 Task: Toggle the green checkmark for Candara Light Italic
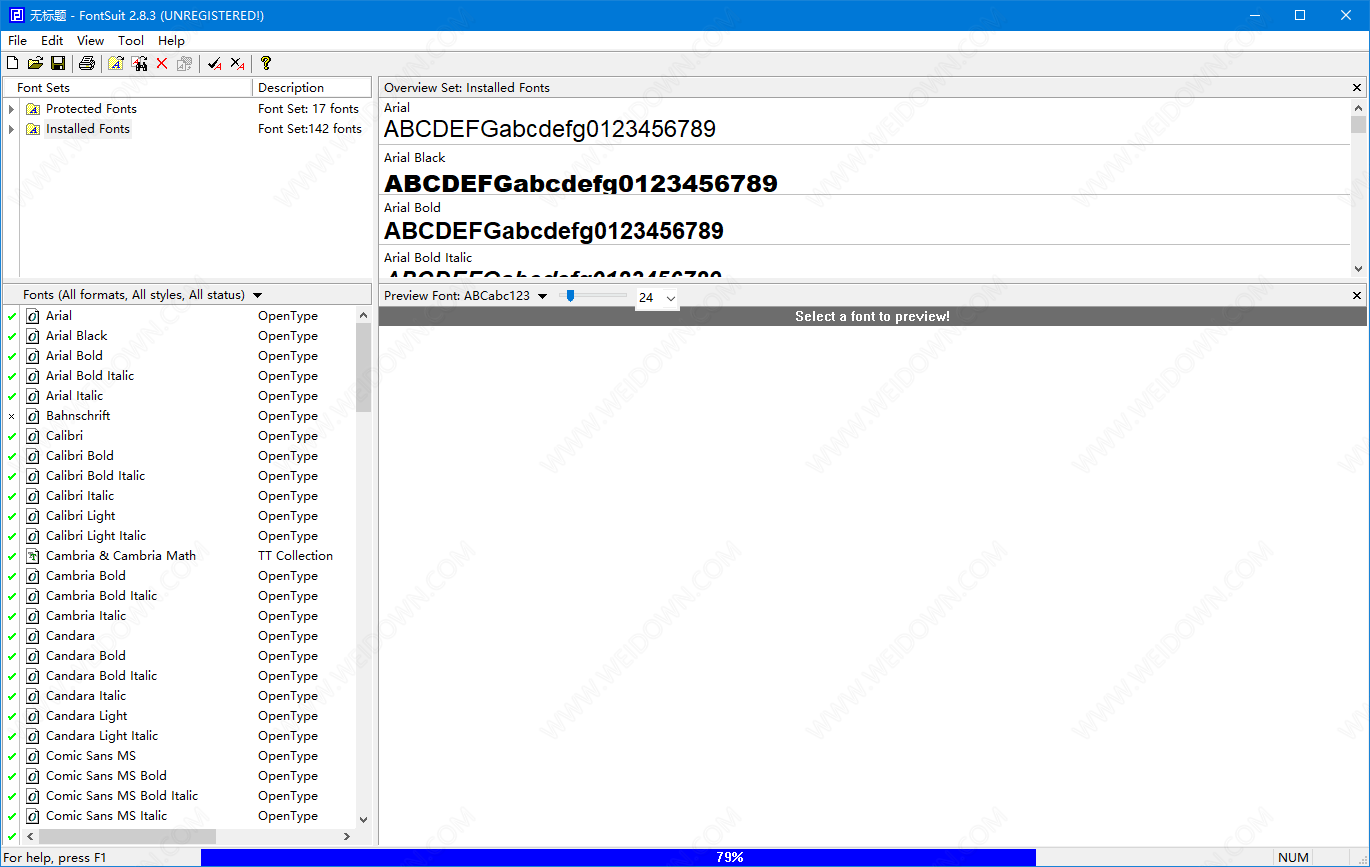point(12,736)
